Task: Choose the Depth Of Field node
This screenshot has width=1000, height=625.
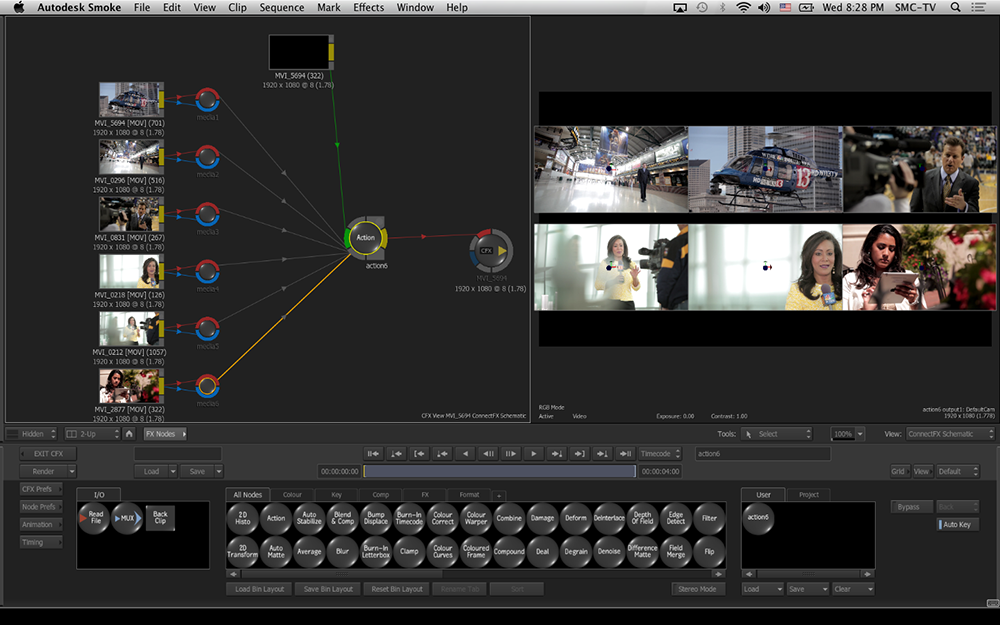Action: [x=642, y=518]
